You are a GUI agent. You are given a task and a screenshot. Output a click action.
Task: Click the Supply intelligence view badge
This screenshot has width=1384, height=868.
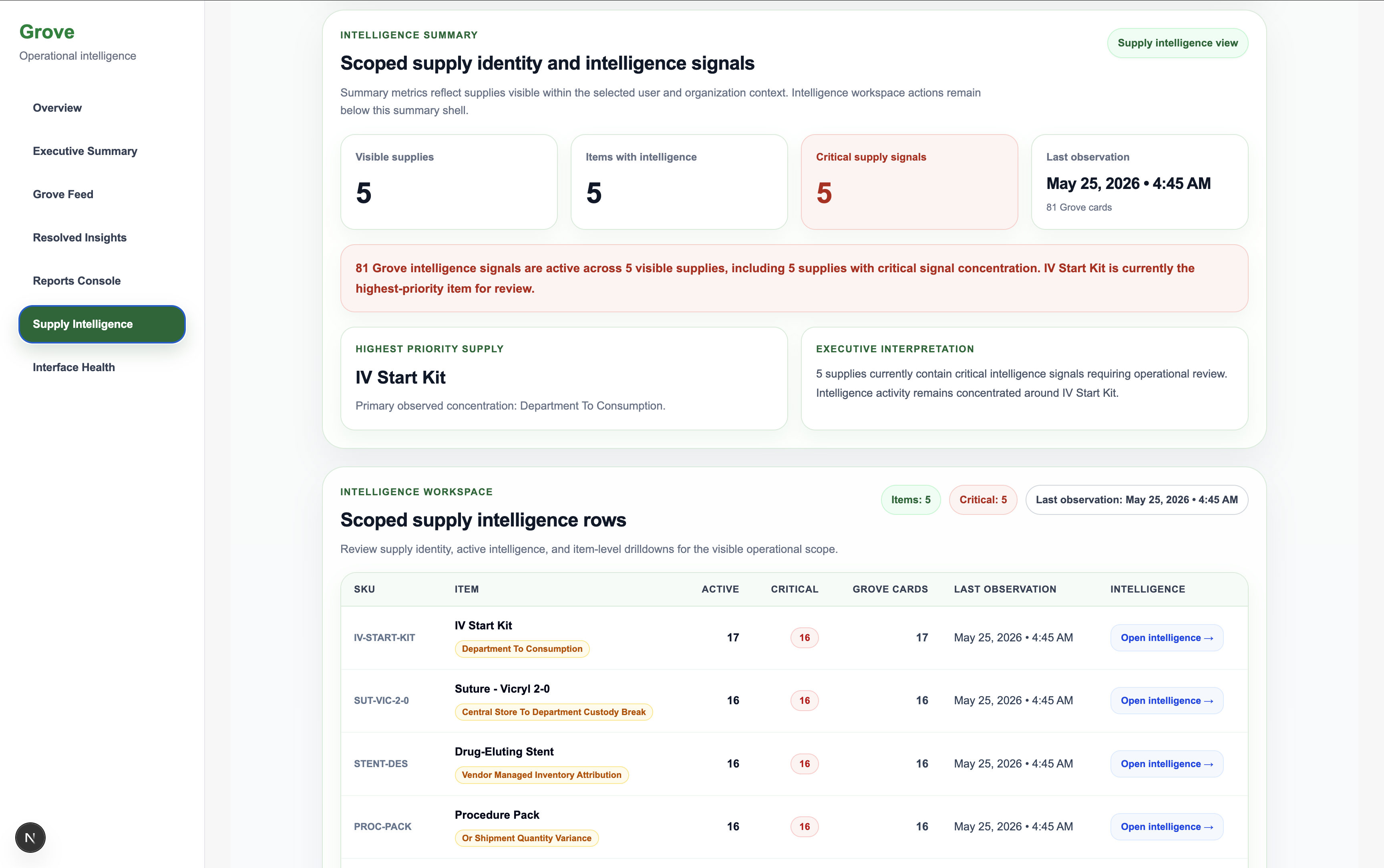pos(1177,43)
